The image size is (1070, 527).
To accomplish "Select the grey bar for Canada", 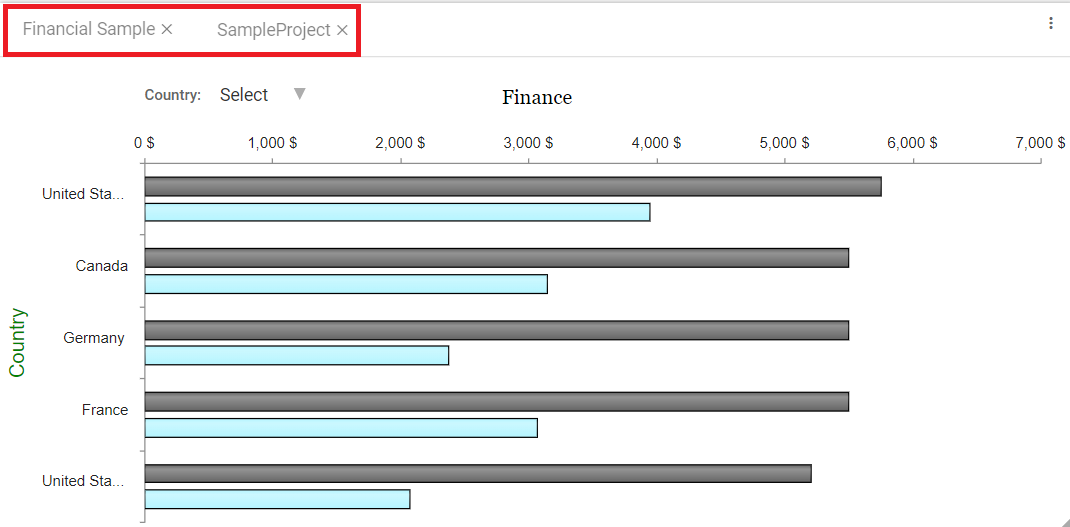I will pos(496,258).
